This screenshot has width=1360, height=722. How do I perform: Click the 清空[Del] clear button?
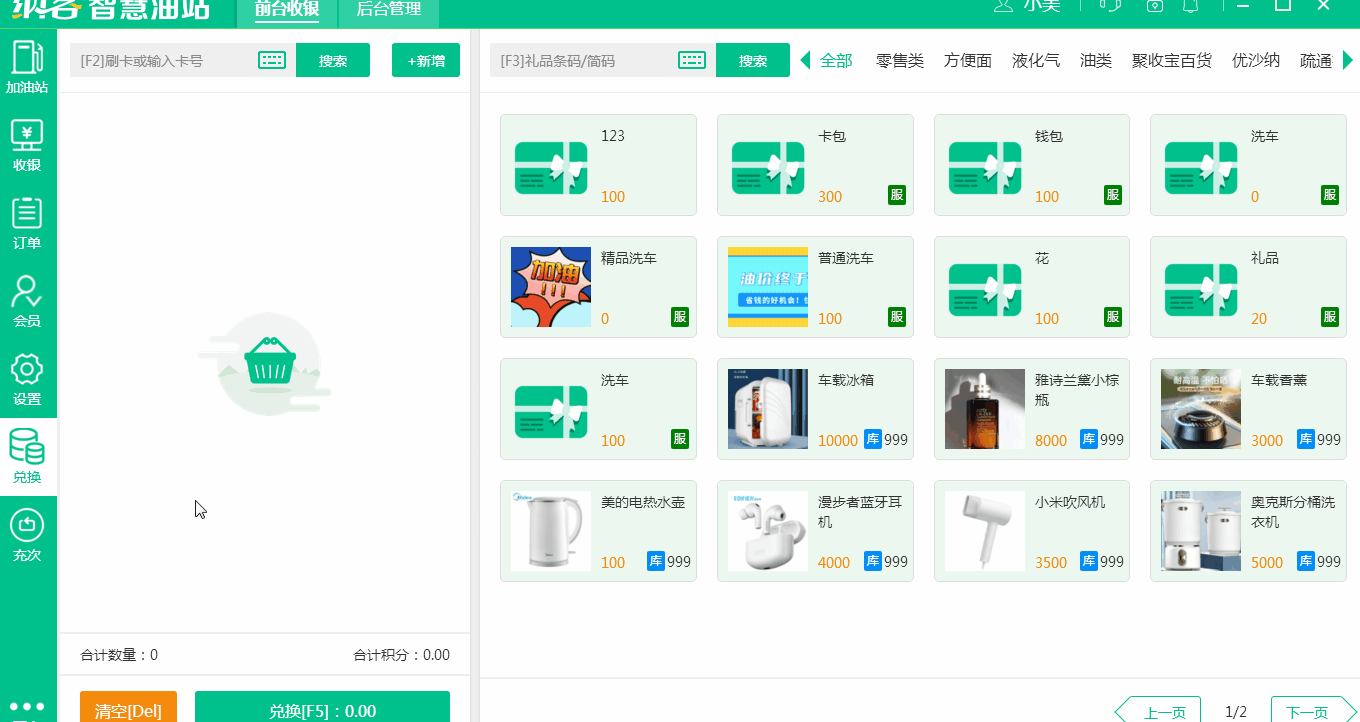click(x=126, y=708)
